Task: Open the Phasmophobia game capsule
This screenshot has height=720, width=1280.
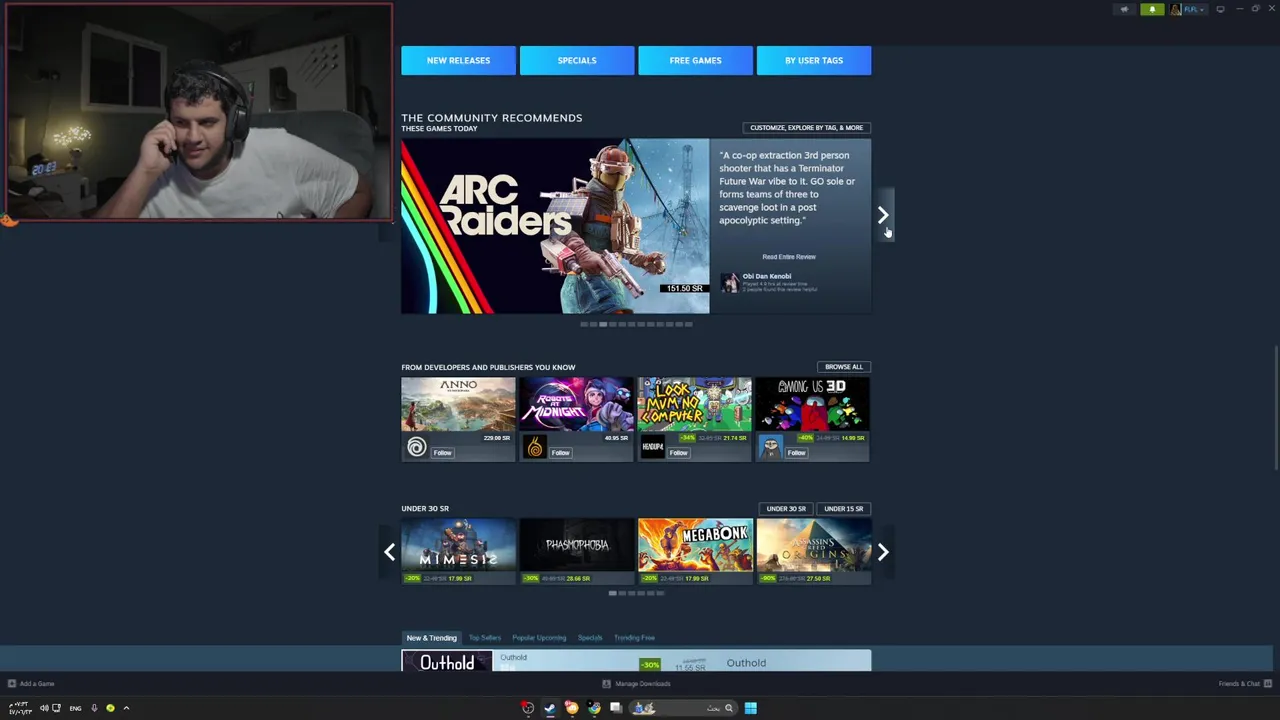Action: click(x=576, y=551)
